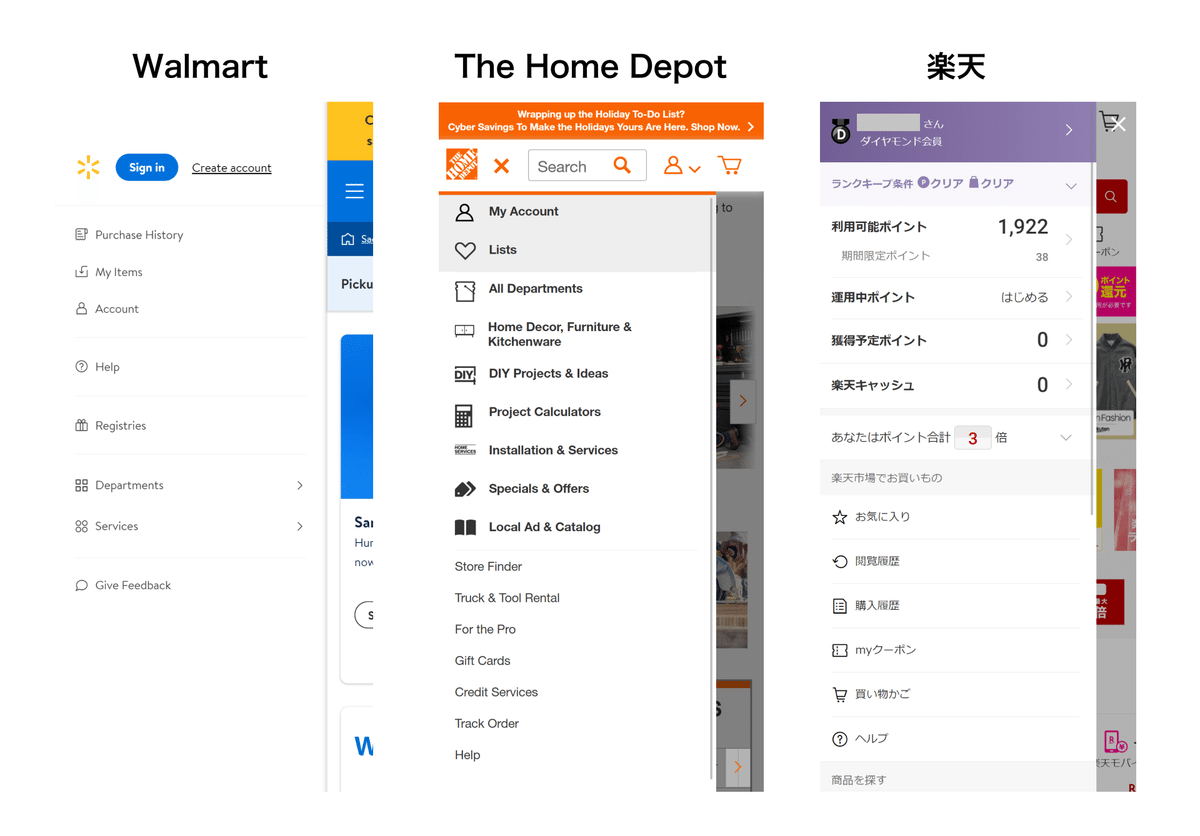Open Credit Services link
The image size is (1200, 836).
click(496, 692)
